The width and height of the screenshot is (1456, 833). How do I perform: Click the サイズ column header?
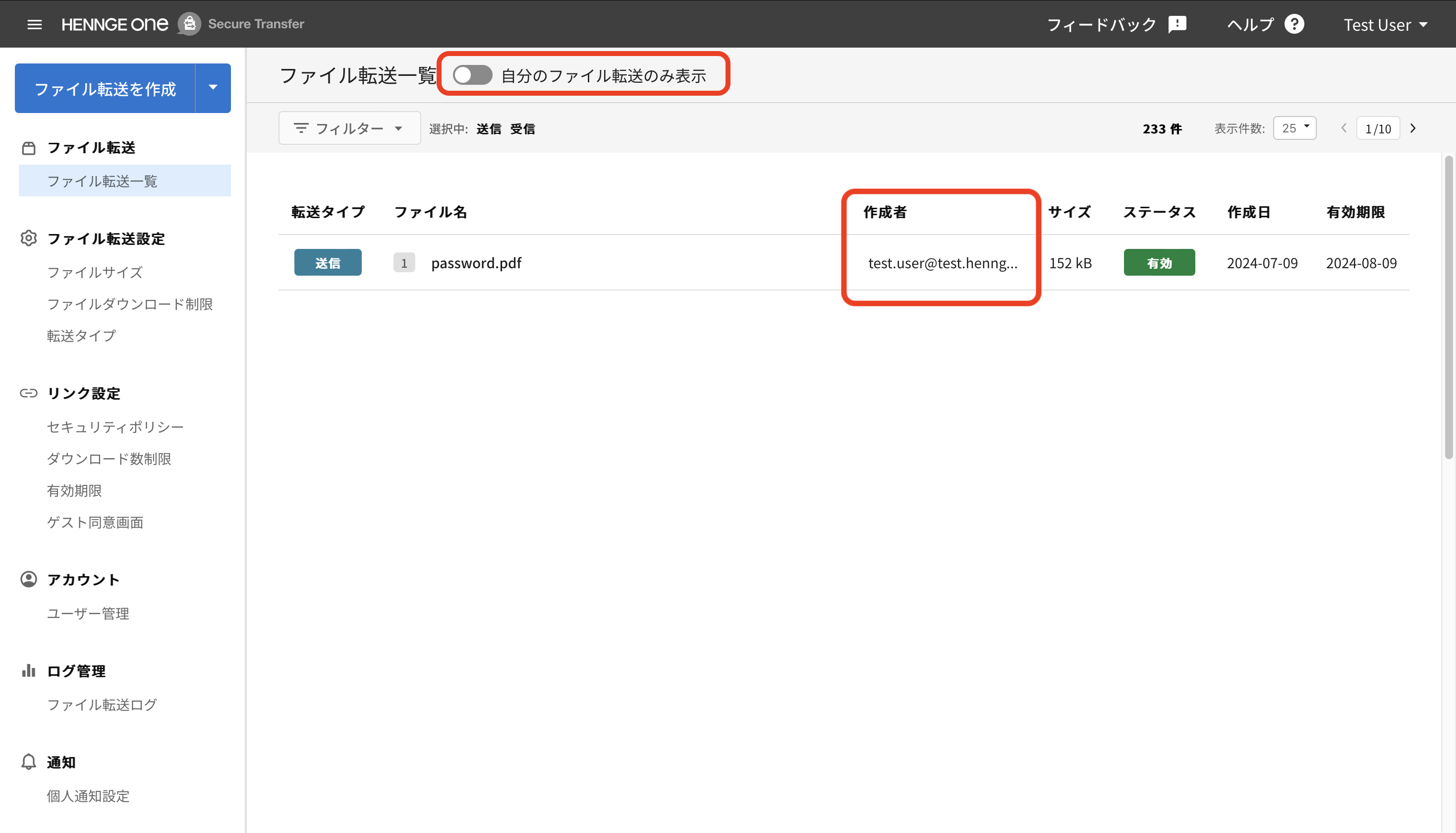[x=1069, y=212]
